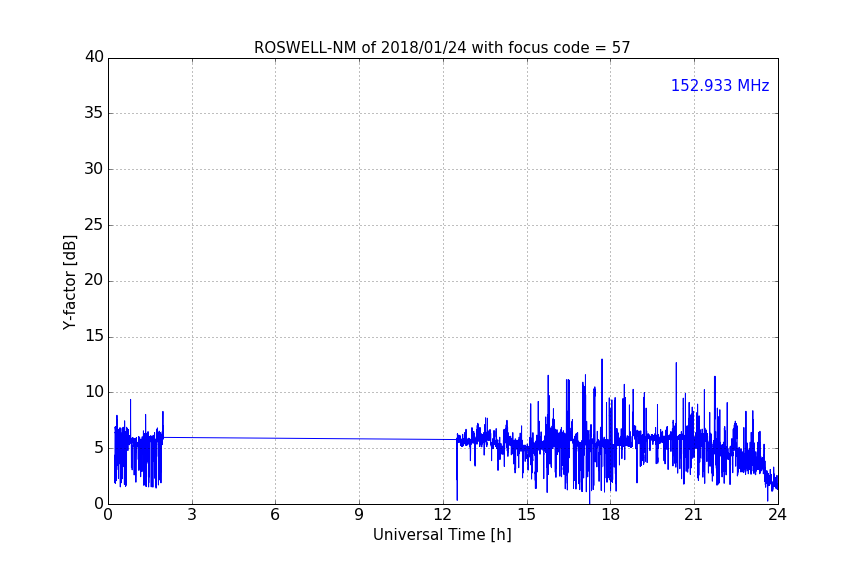Click the 'Y-factor [dB]' axis label
Viewport: 864px width, 576px height.
tap(69, 282)
